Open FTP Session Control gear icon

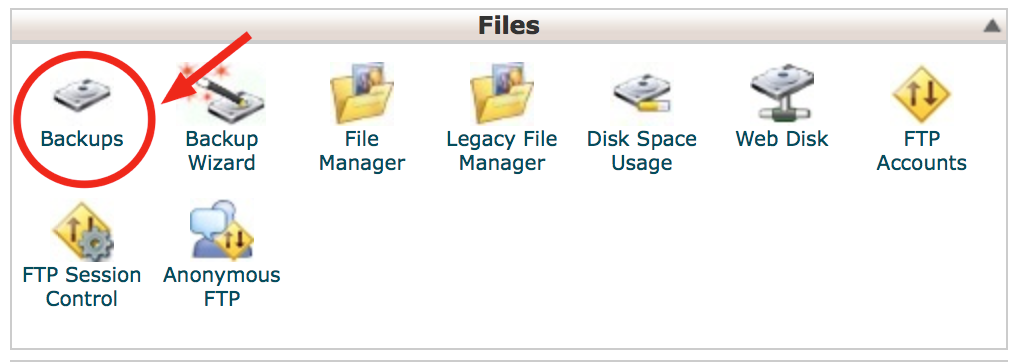[x=81, y=230]
